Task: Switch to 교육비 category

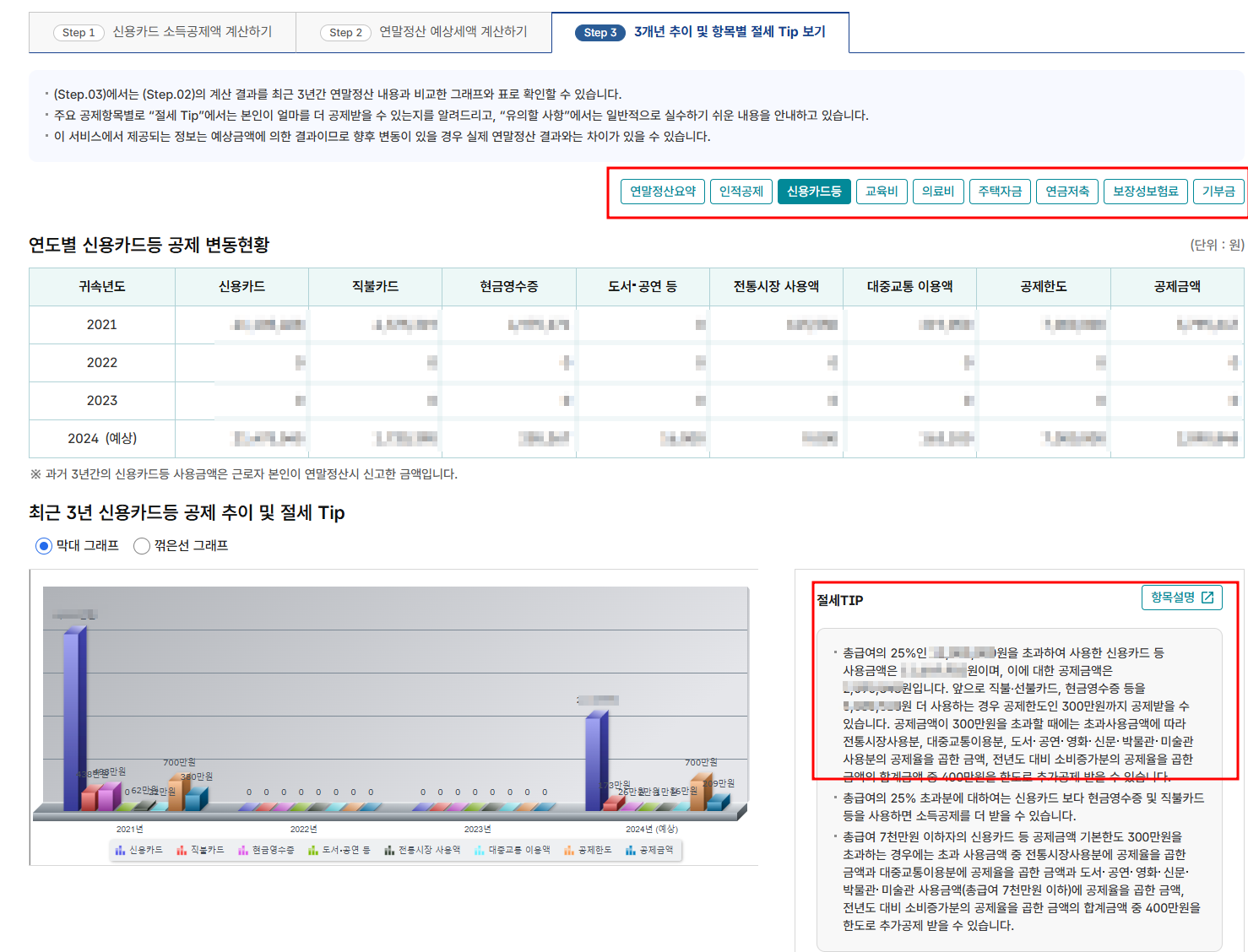Action: [882, 192]
